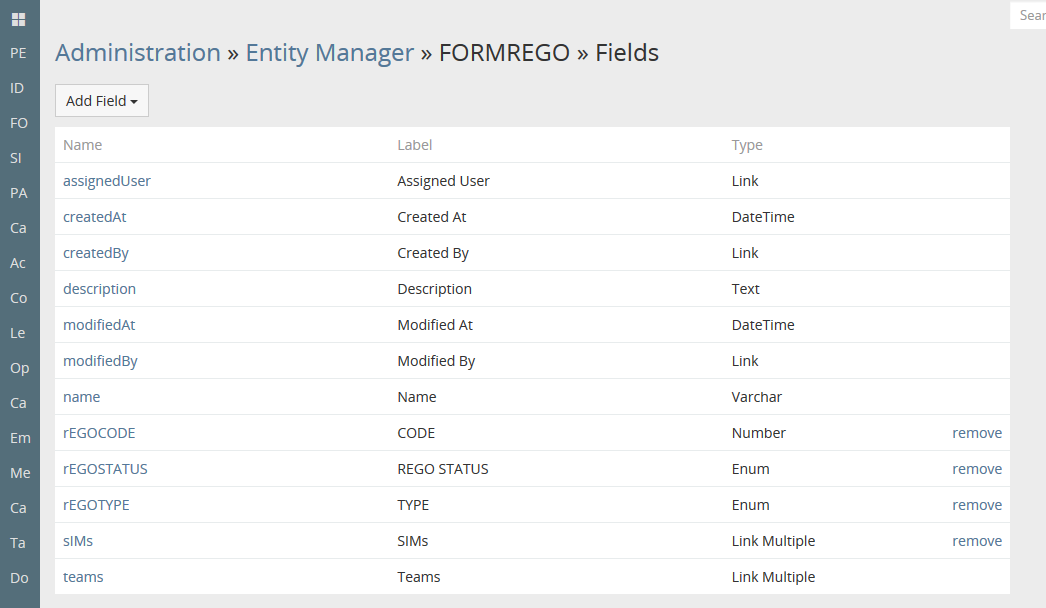The width and height of the screenshot is (1046, 608).
Task: Open the Do sidebar item
Action: pyautogui.click(x=19, y=578)
